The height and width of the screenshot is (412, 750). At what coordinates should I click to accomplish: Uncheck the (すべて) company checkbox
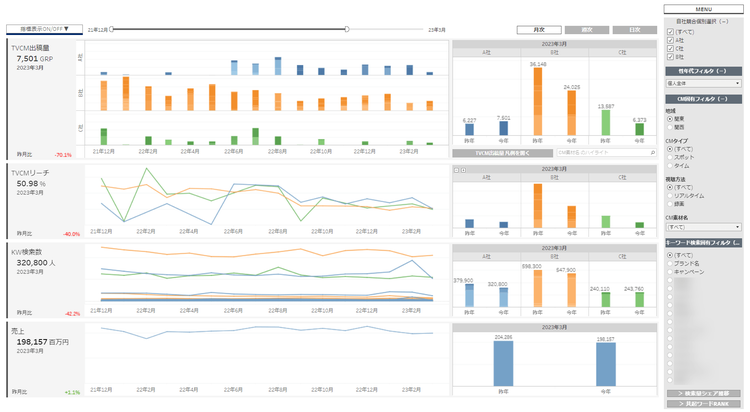click(670, 32)
